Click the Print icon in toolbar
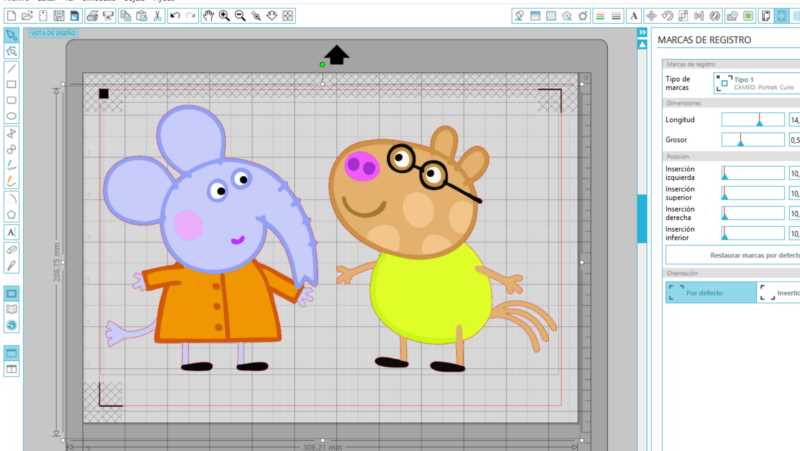 pos(92,16)
